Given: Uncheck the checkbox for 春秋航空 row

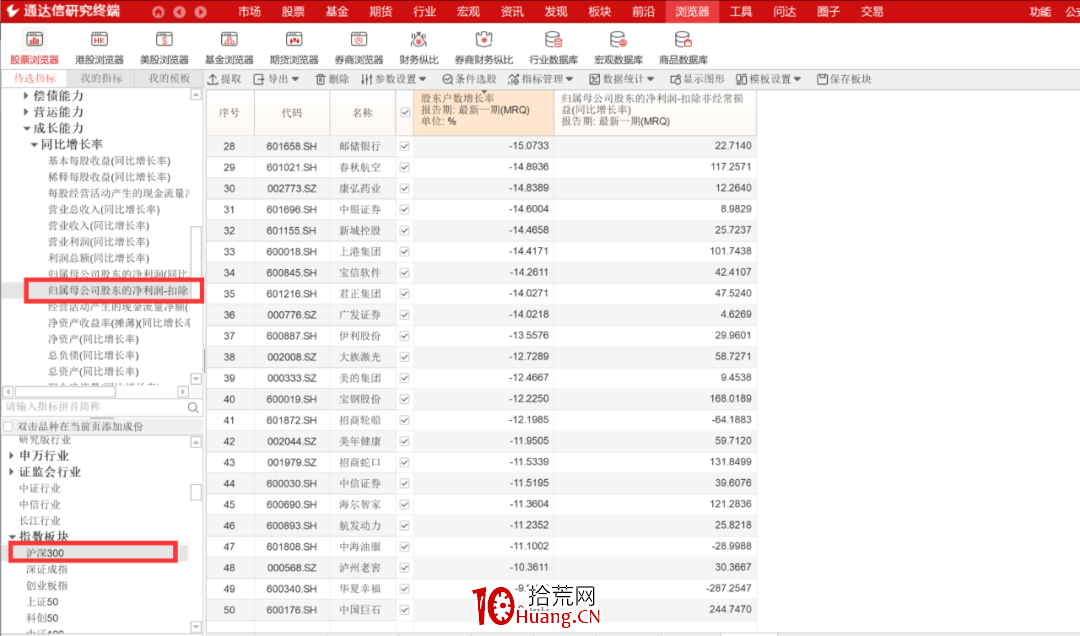Looking at the screenshot, I should [404, 167].
